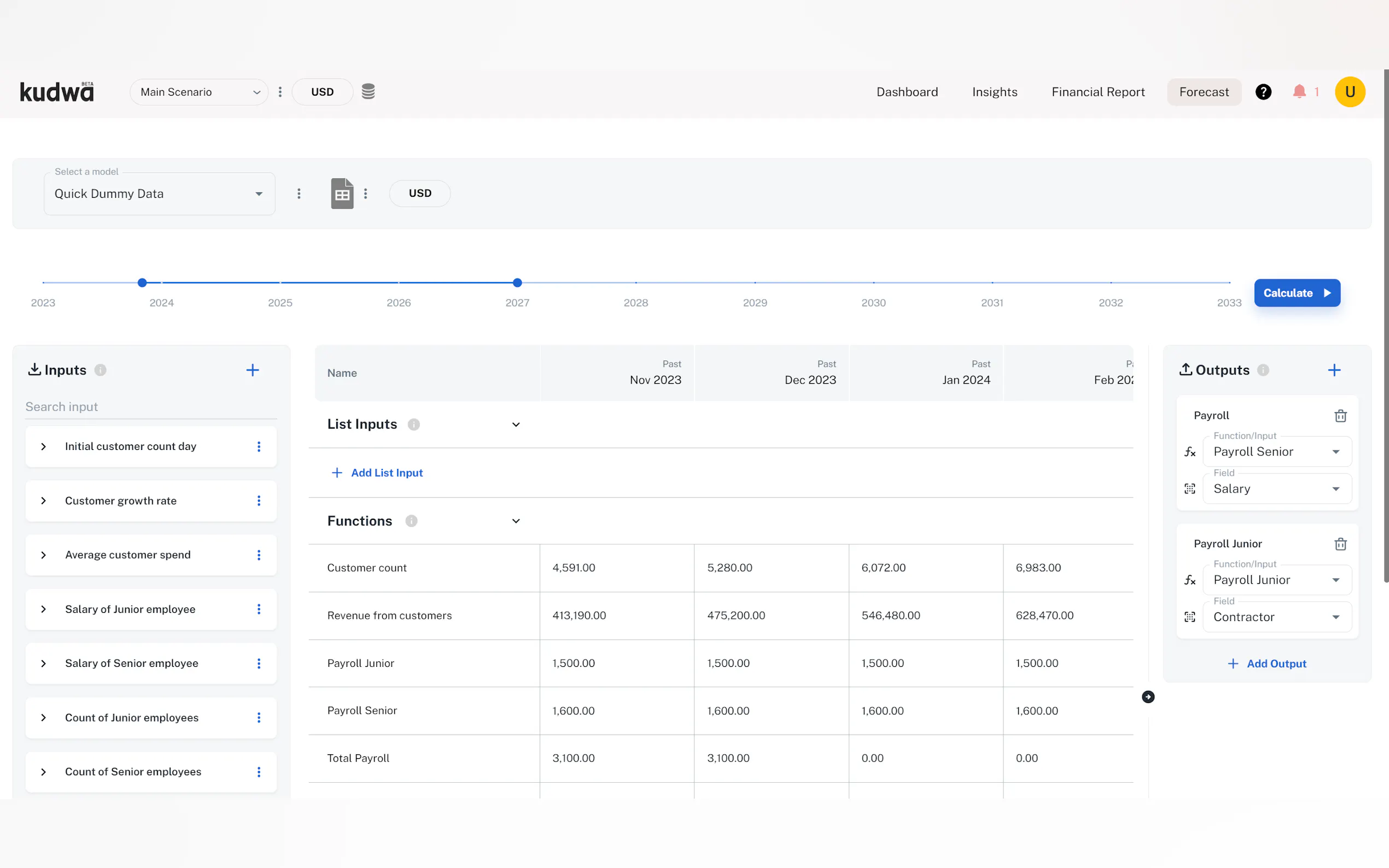Click the spreadsheet document icon
1389x868 pixels.
click(x=342, y=193)
